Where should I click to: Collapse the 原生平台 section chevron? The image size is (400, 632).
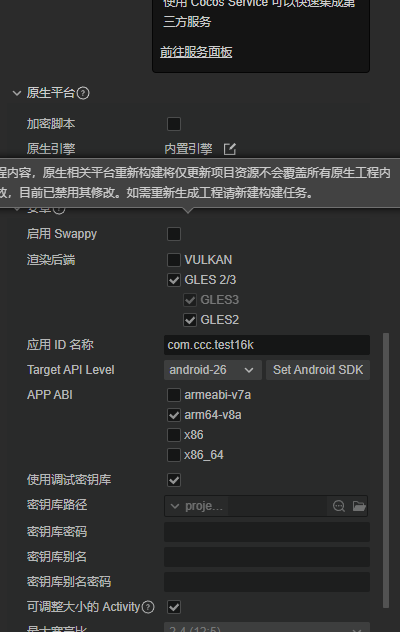(17, 94)
